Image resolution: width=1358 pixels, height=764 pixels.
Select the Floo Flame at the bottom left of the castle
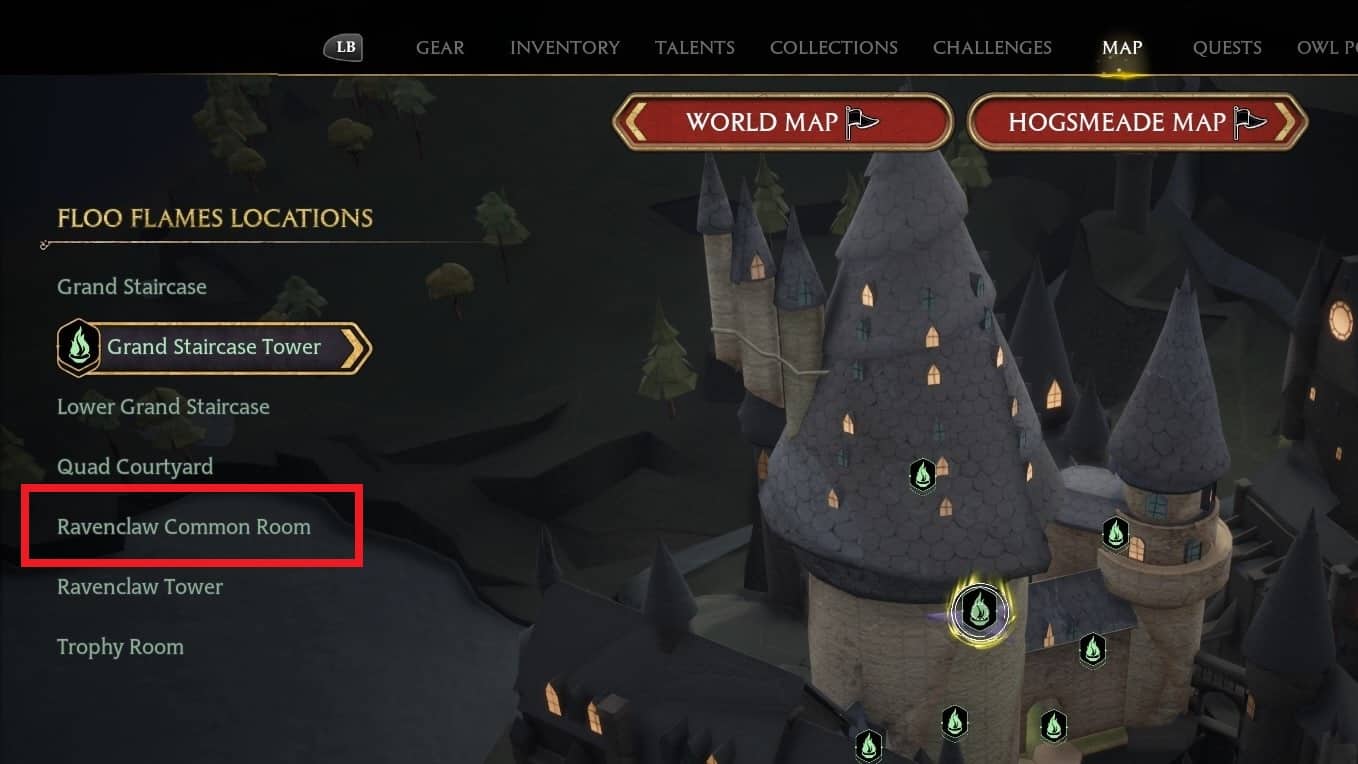click(x=868, y=746)
